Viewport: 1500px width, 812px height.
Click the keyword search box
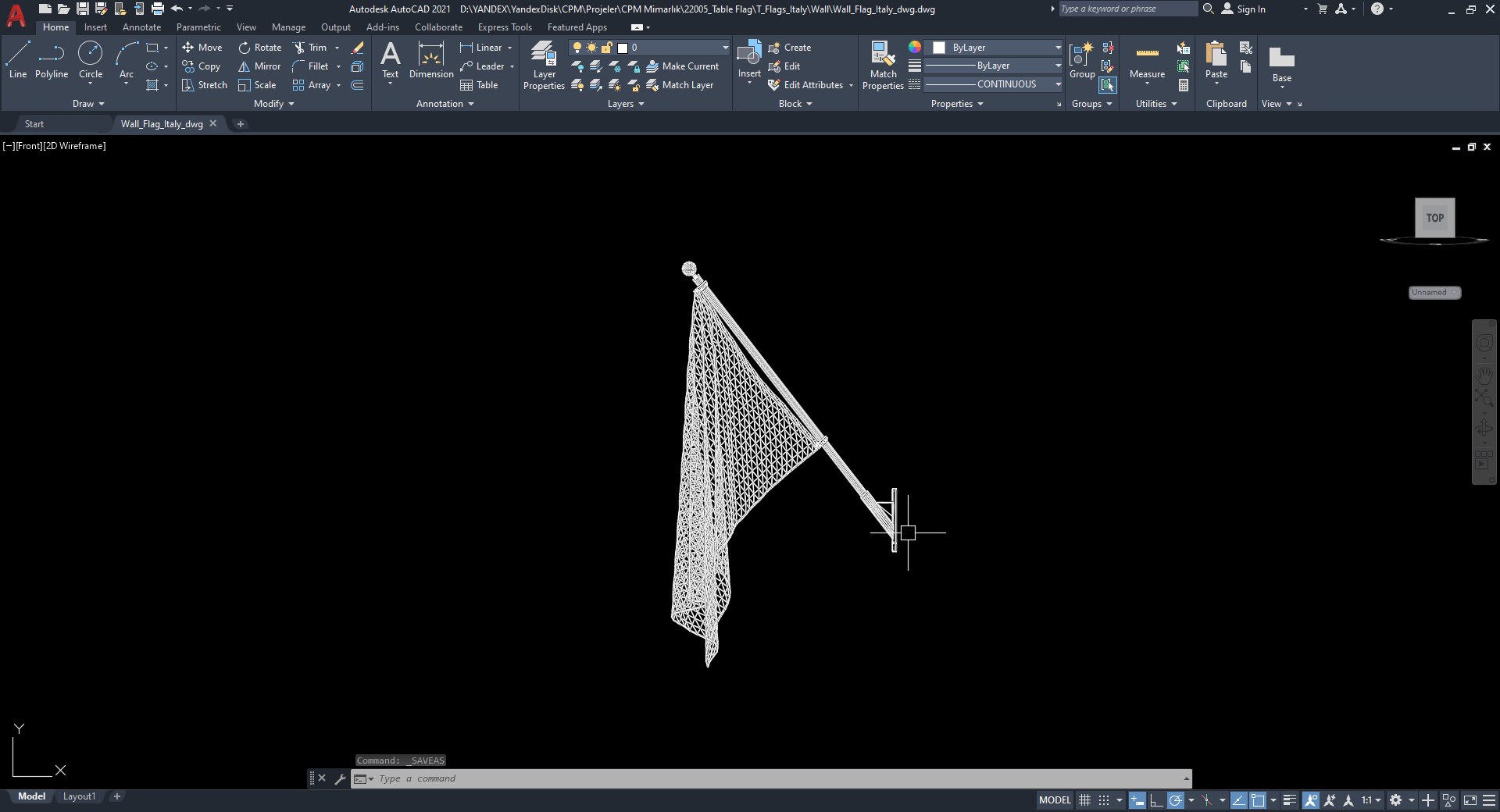(1127, 9)
